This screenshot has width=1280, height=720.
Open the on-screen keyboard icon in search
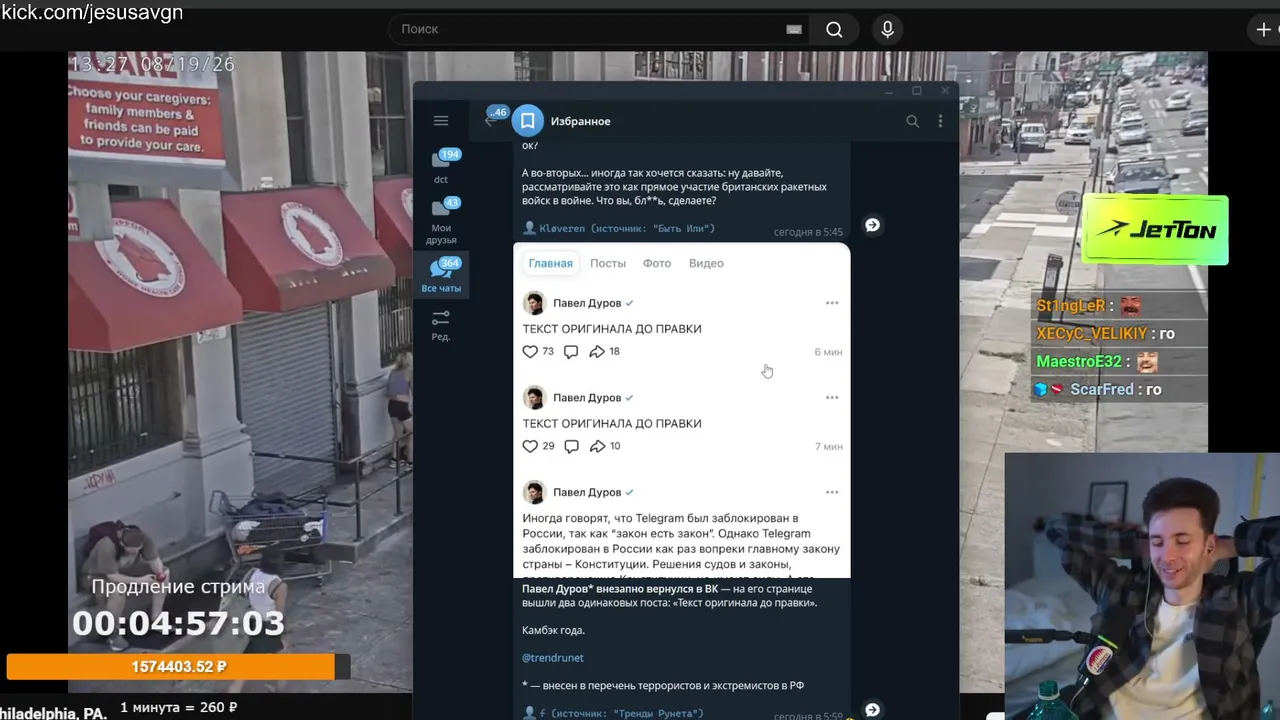(794, 29)
